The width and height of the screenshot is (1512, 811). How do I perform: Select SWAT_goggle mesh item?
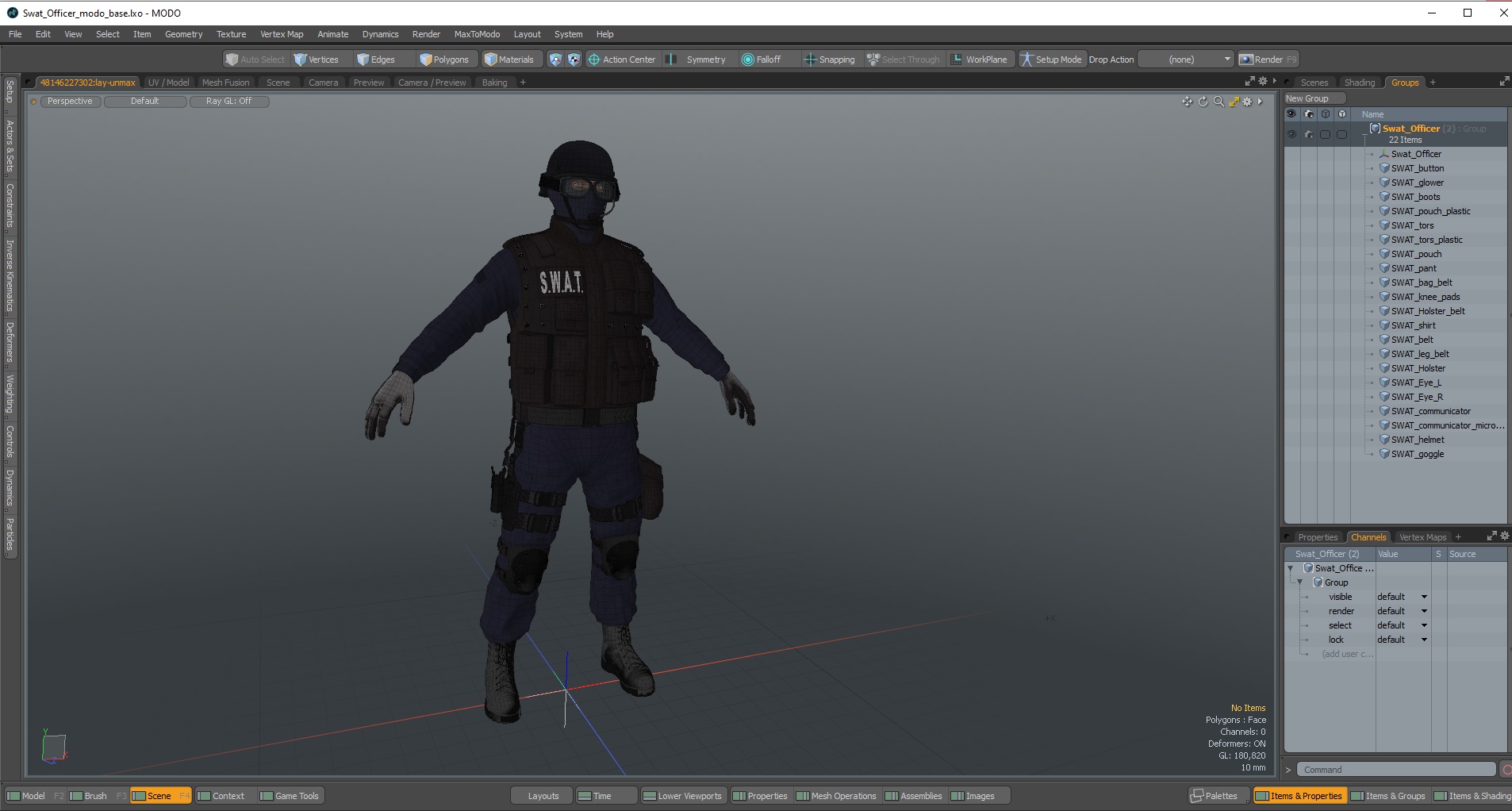tap(1417, 454)
